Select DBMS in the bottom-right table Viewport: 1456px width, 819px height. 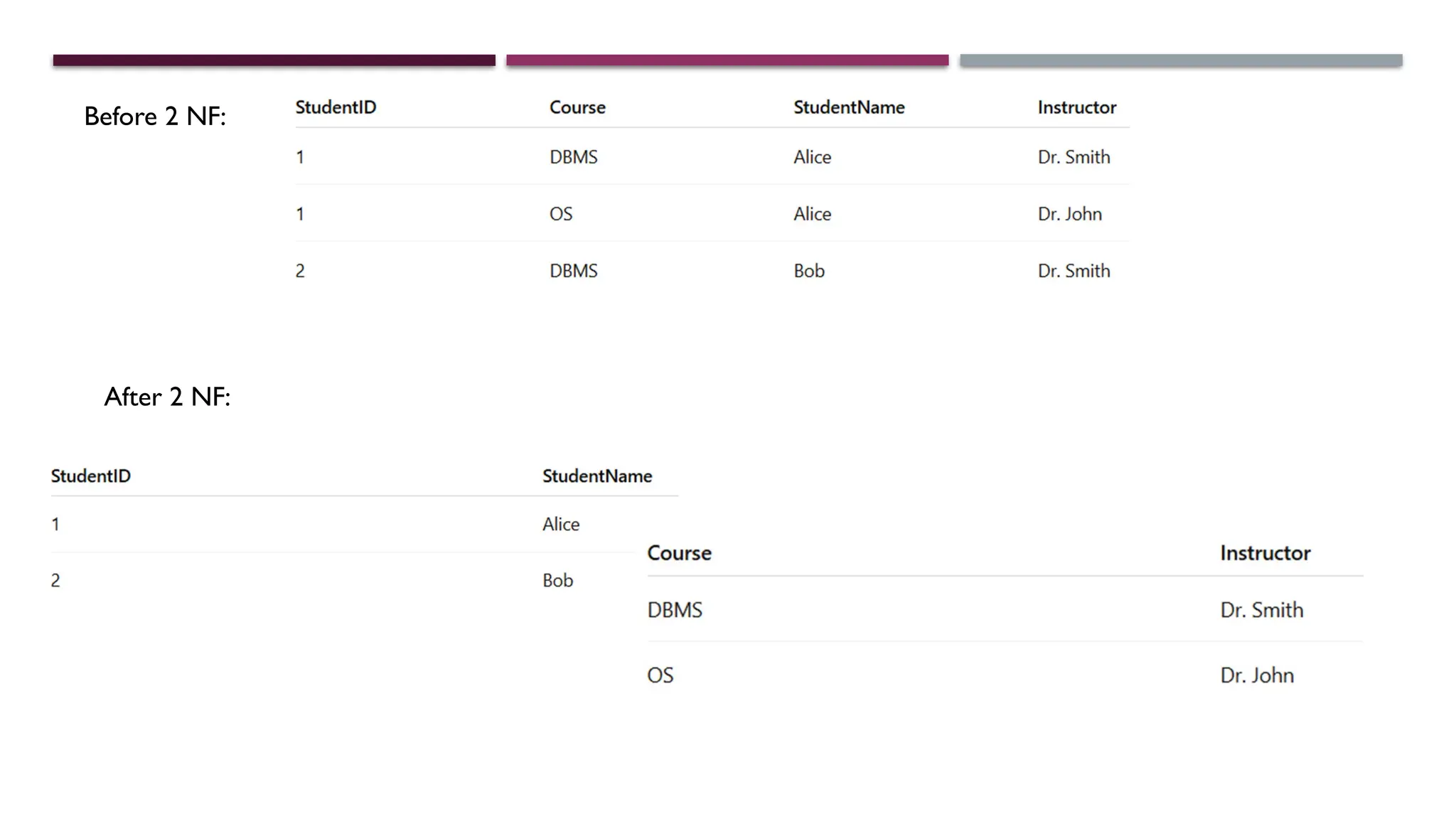[x=675, y=610]
